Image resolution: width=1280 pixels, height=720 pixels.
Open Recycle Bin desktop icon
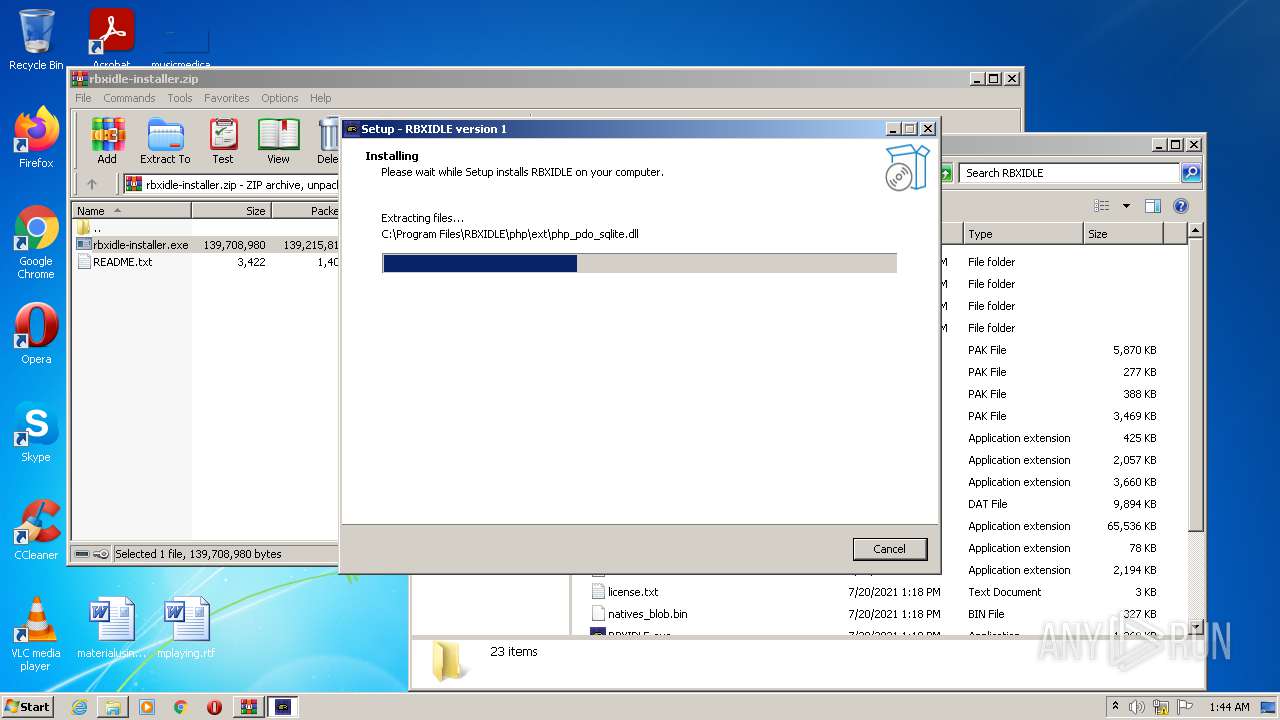[x=36, y=40]
